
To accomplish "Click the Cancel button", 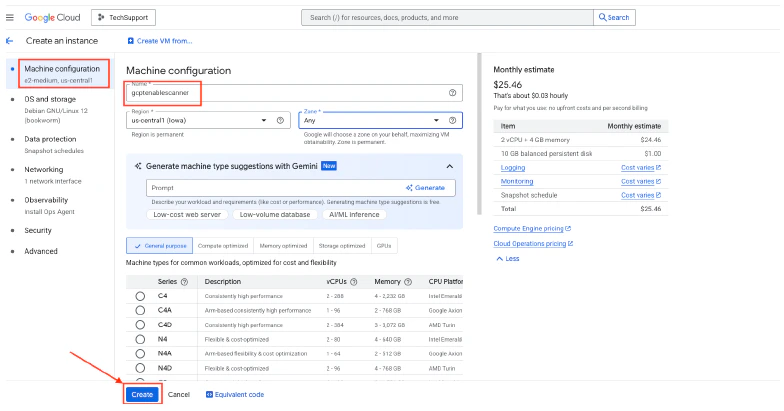I will pos(178,394).
